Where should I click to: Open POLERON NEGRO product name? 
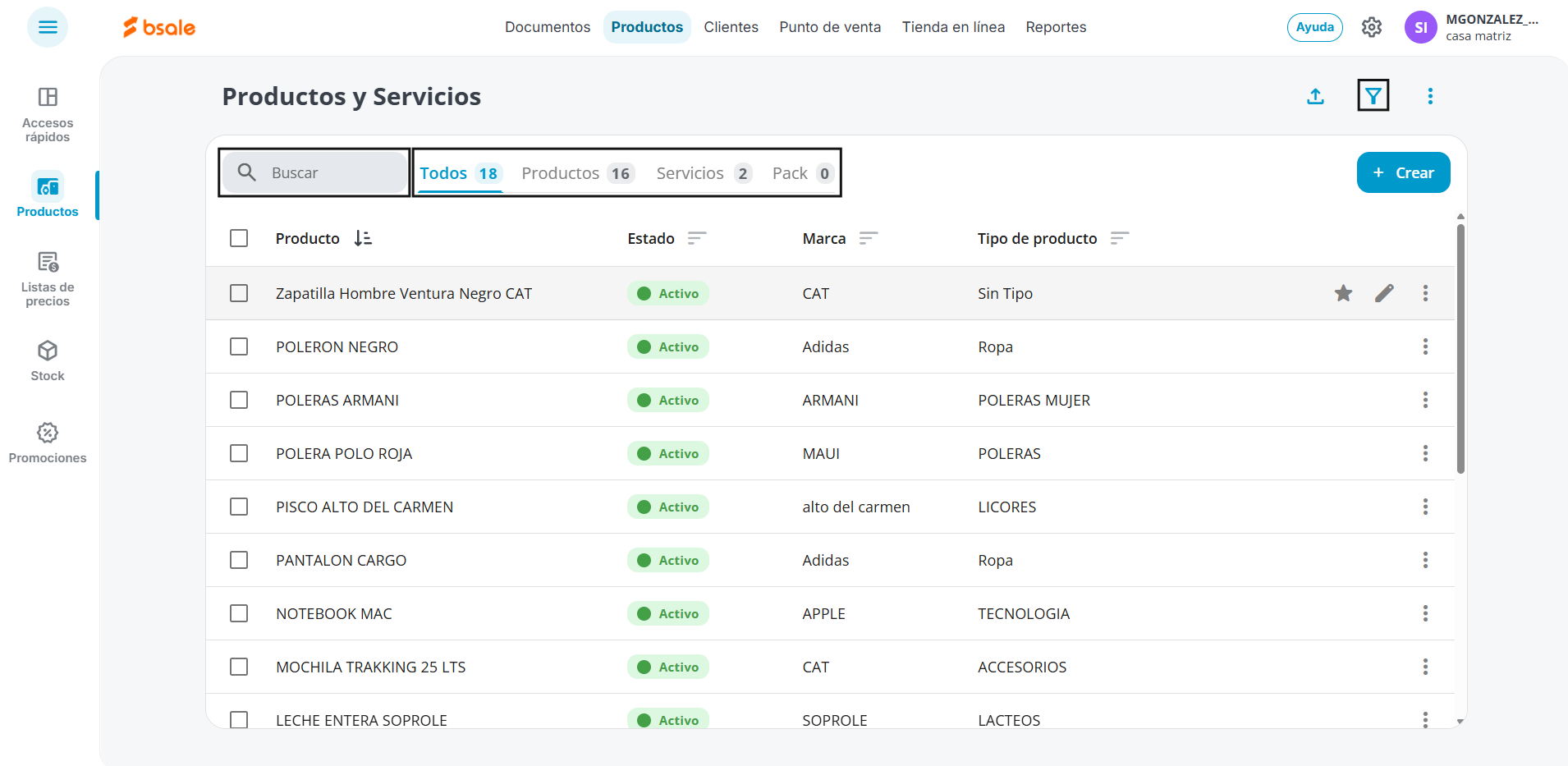337,346
